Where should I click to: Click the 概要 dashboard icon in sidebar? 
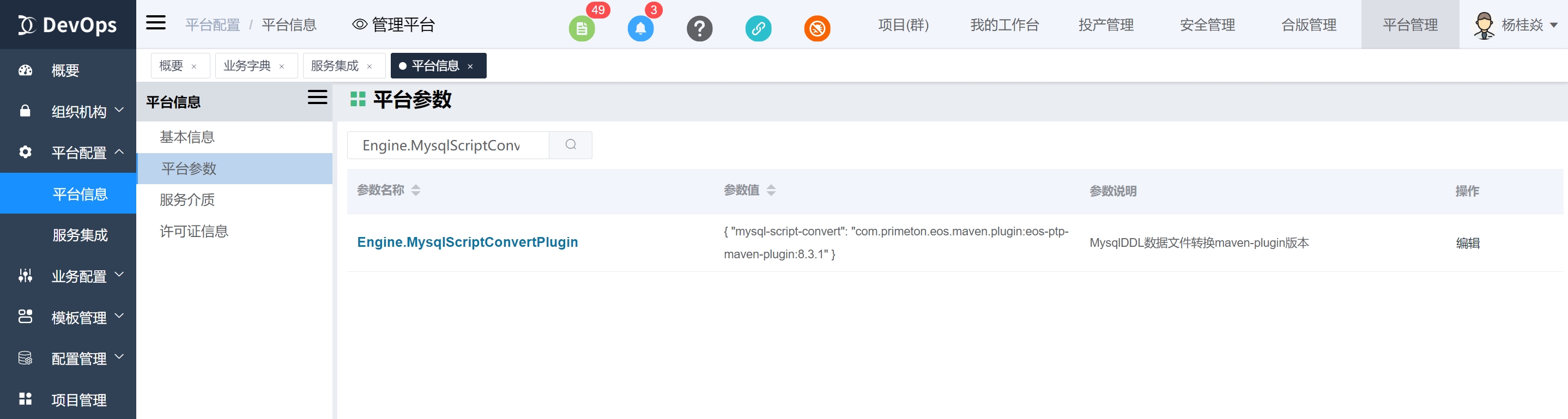coord(25,70)
